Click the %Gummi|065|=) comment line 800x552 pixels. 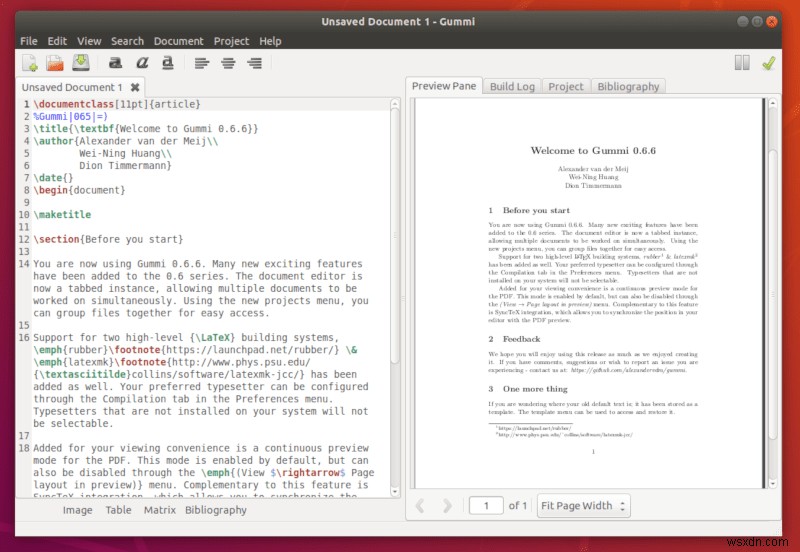[x=70, y=116]
